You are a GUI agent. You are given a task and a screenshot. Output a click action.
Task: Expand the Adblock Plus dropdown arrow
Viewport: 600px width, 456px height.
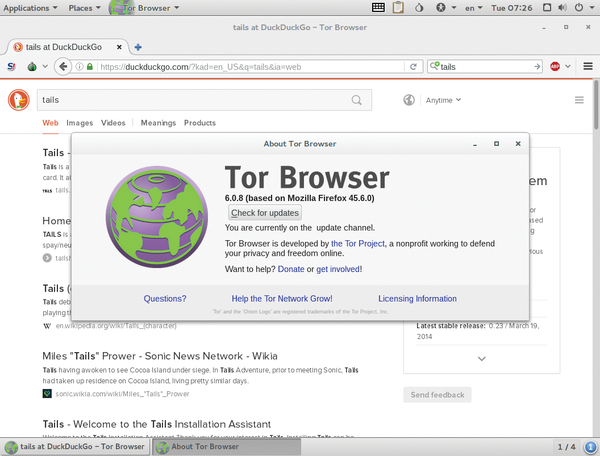click(570, 67)
